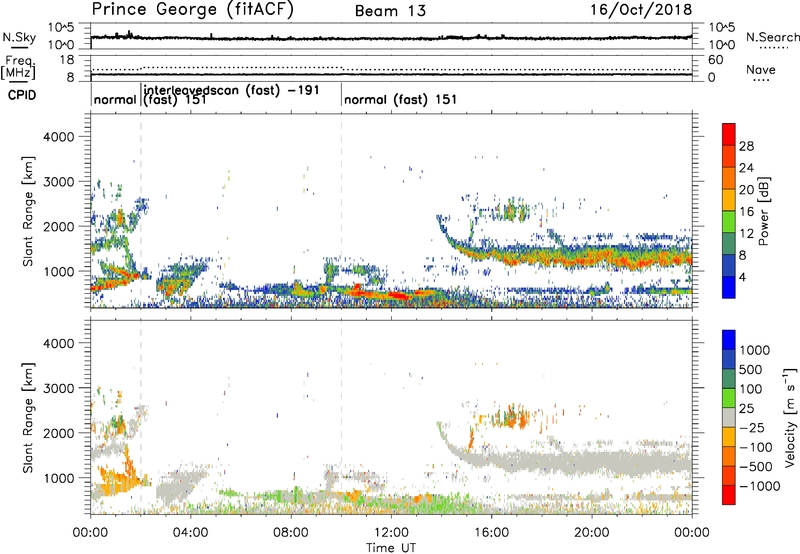Click the "Time UT" axis title
This screenshot has width=800, height=554.
coord(391,547)
